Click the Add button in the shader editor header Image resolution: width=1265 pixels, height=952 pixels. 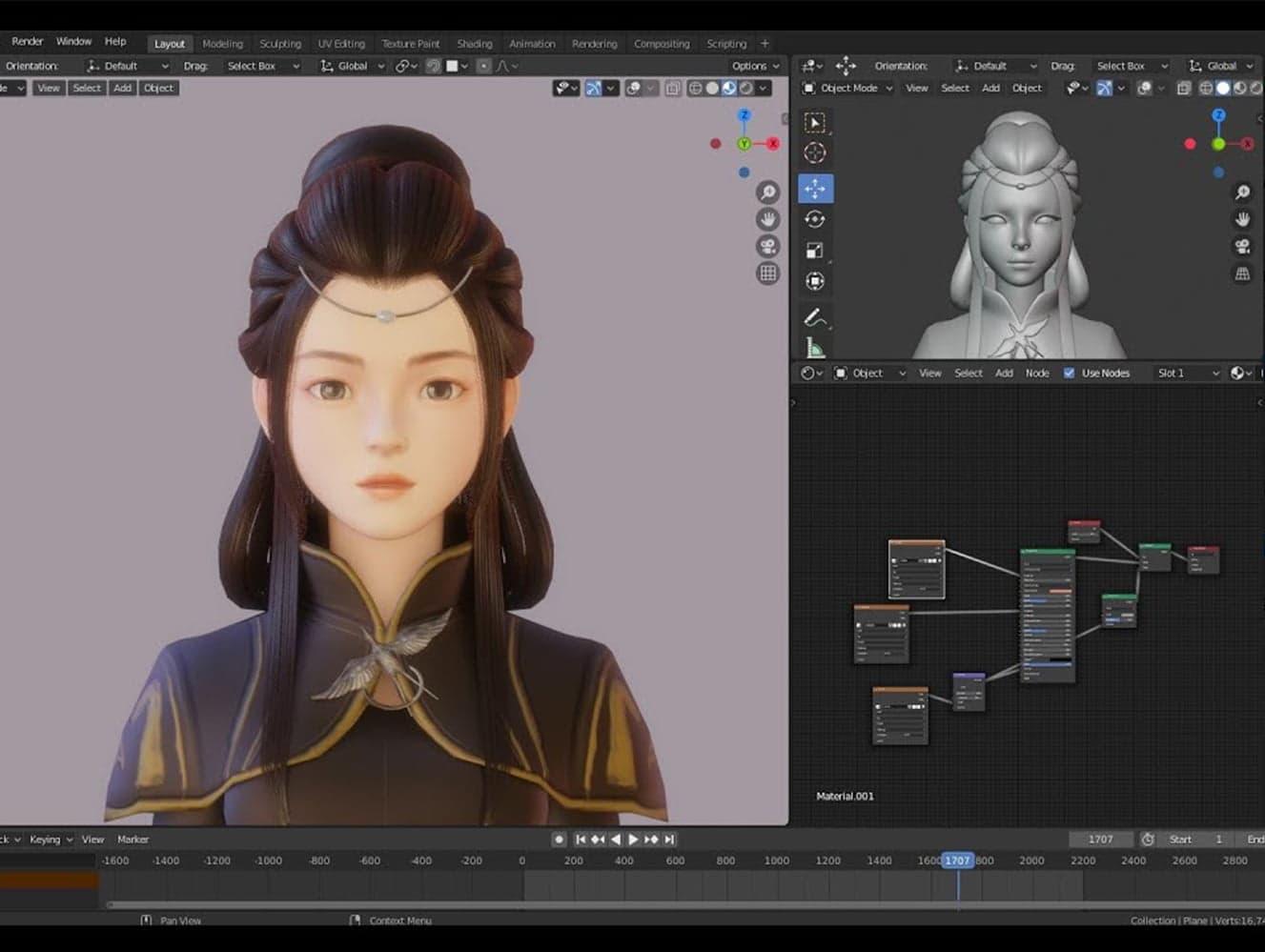click(x=1004, y=373)
